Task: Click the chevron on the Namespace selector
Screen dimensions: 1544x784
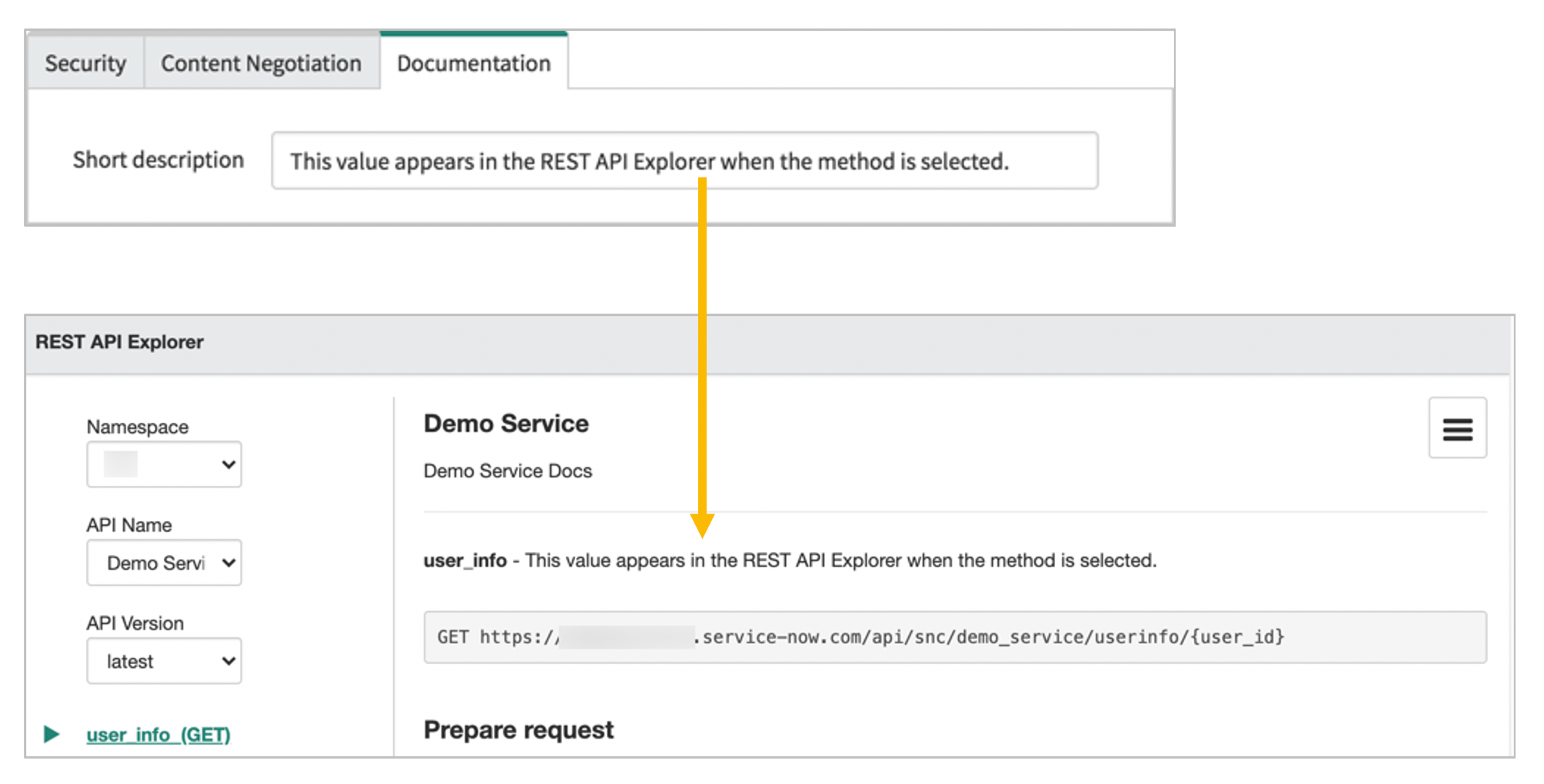Action: pyautogui.click(x=228, y=464)
